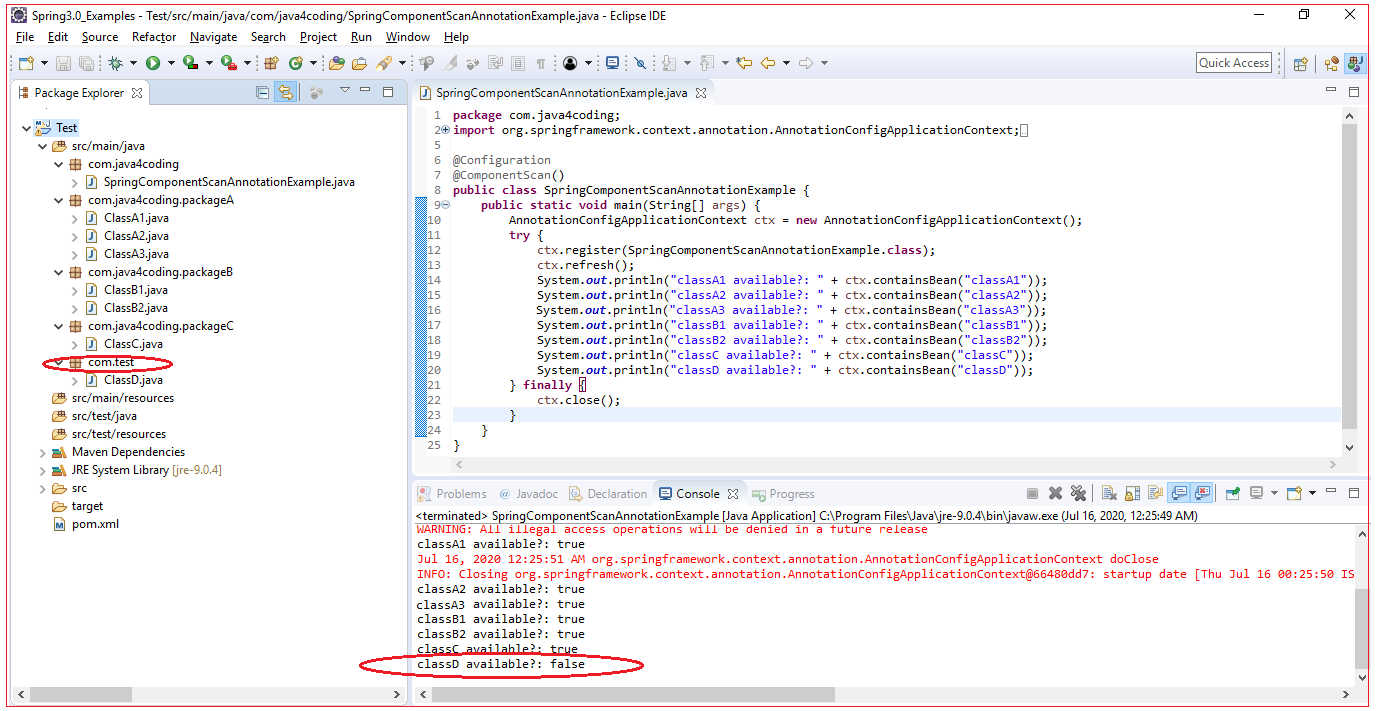The height and width of the screenshot is (711, 1377).
Task: Switch to the Progress tab
Action: pos(783,493)
